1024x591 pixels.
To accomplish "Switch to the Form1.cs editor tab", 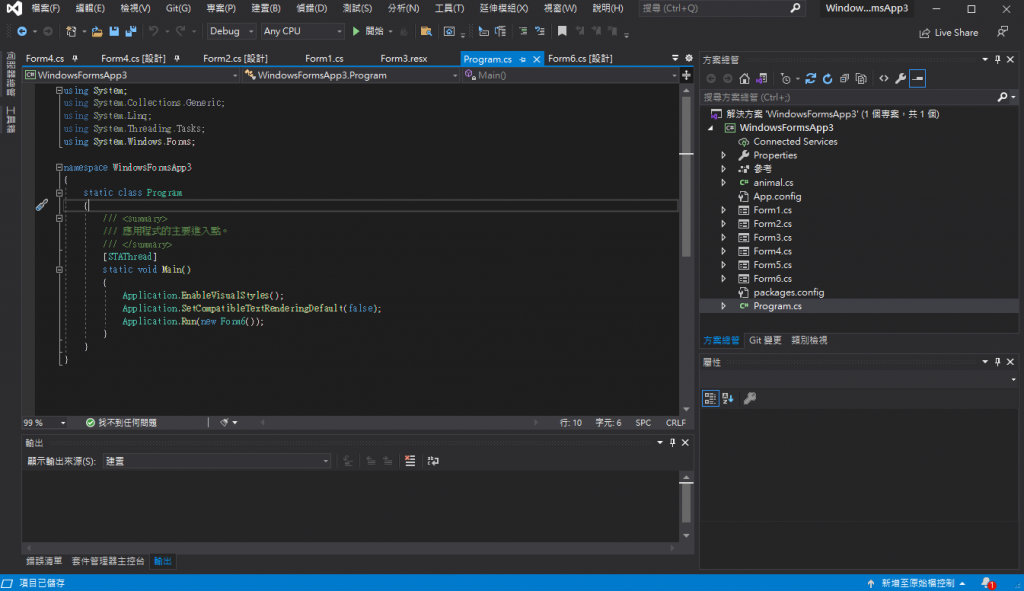I will coord(324,59).
